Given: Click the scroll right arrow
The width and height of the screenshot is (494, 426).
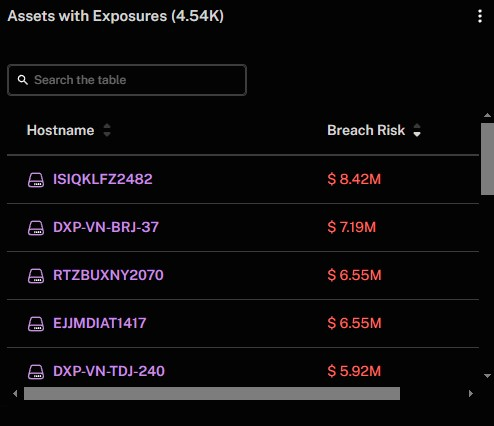Looking at the screenshot, I should [x=471, y=393].
